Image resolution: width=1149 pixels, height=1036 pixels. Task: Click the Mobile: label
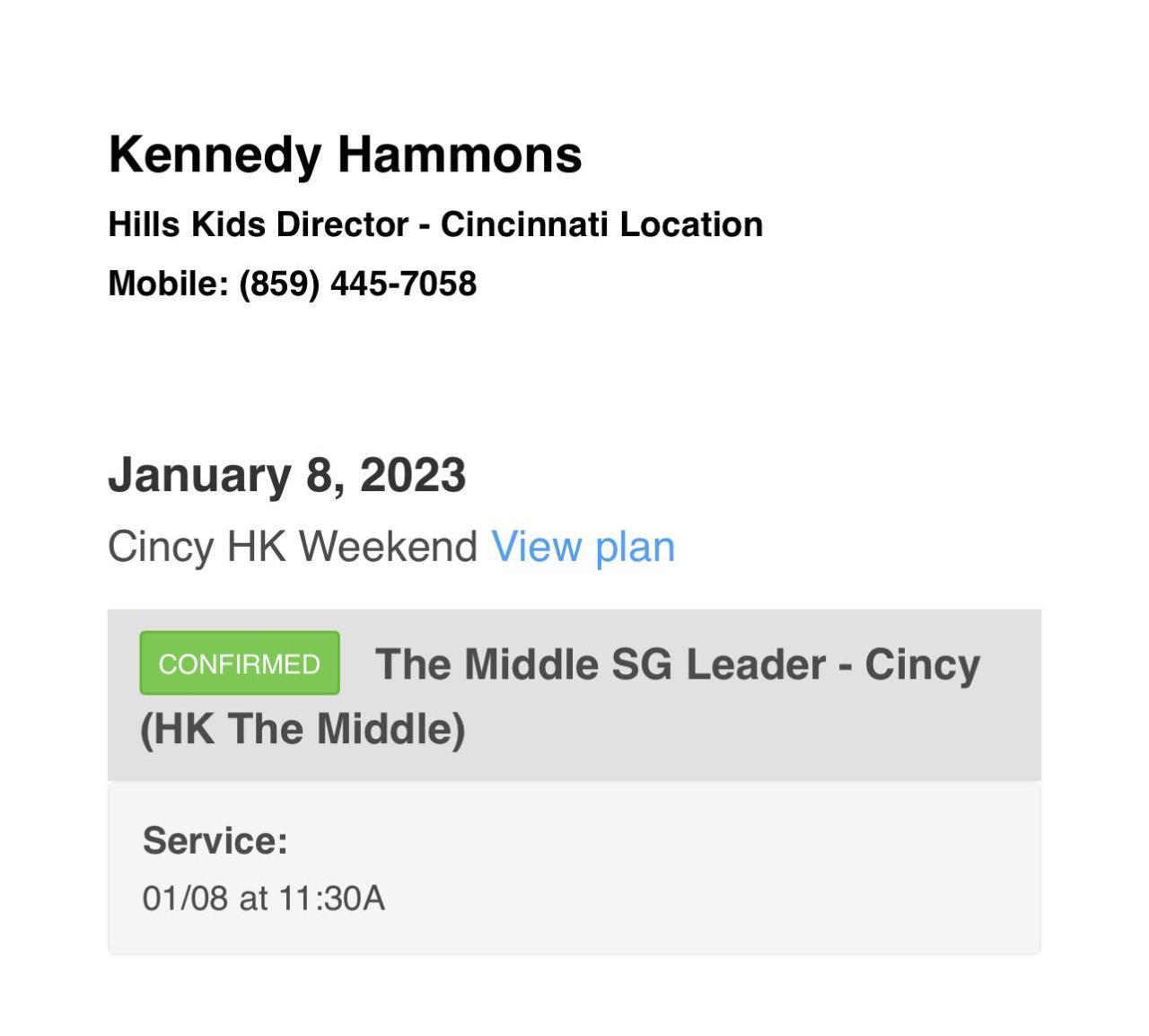point(169,284)
